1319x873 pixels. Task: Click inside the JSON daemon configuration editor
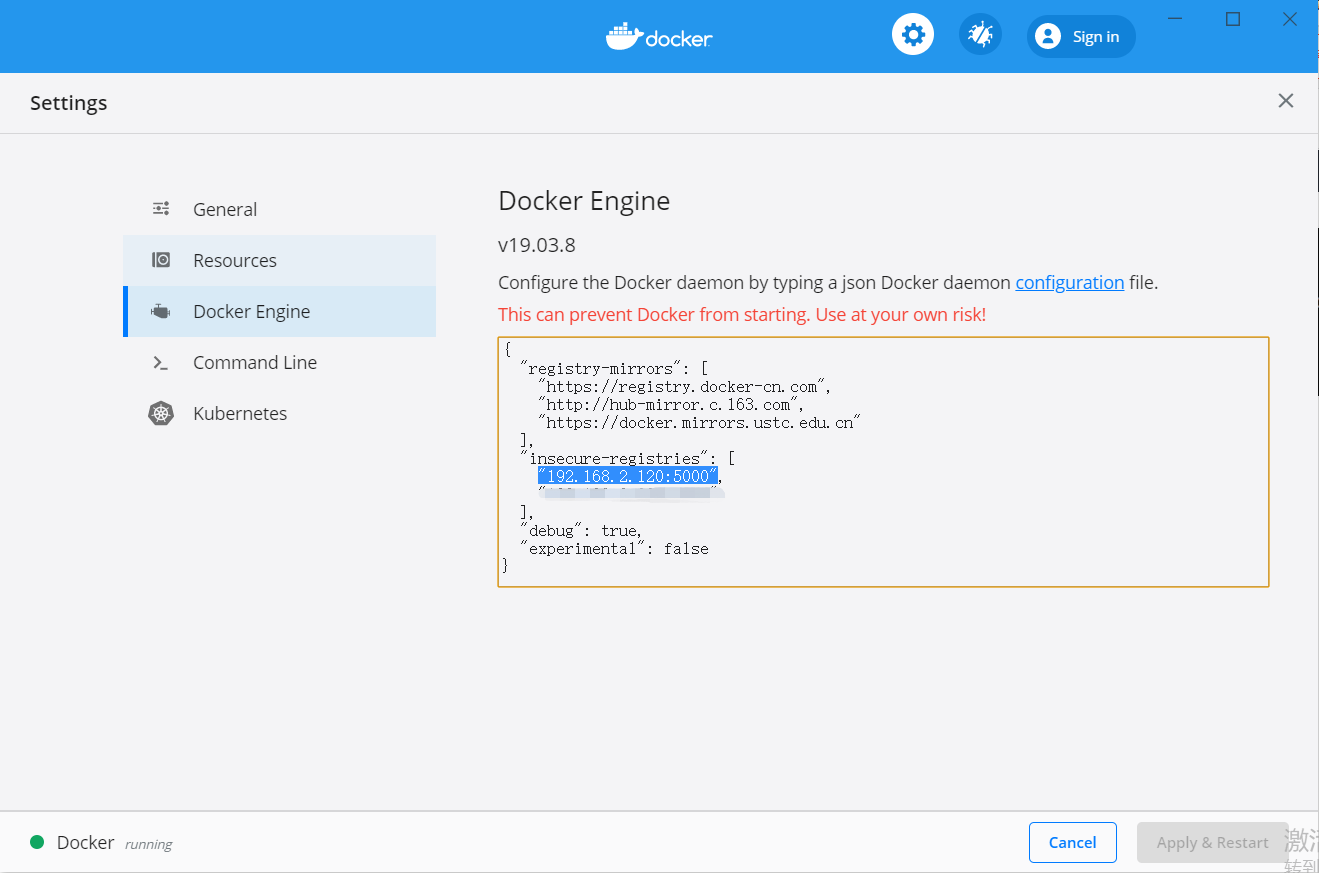pos(880,460)
